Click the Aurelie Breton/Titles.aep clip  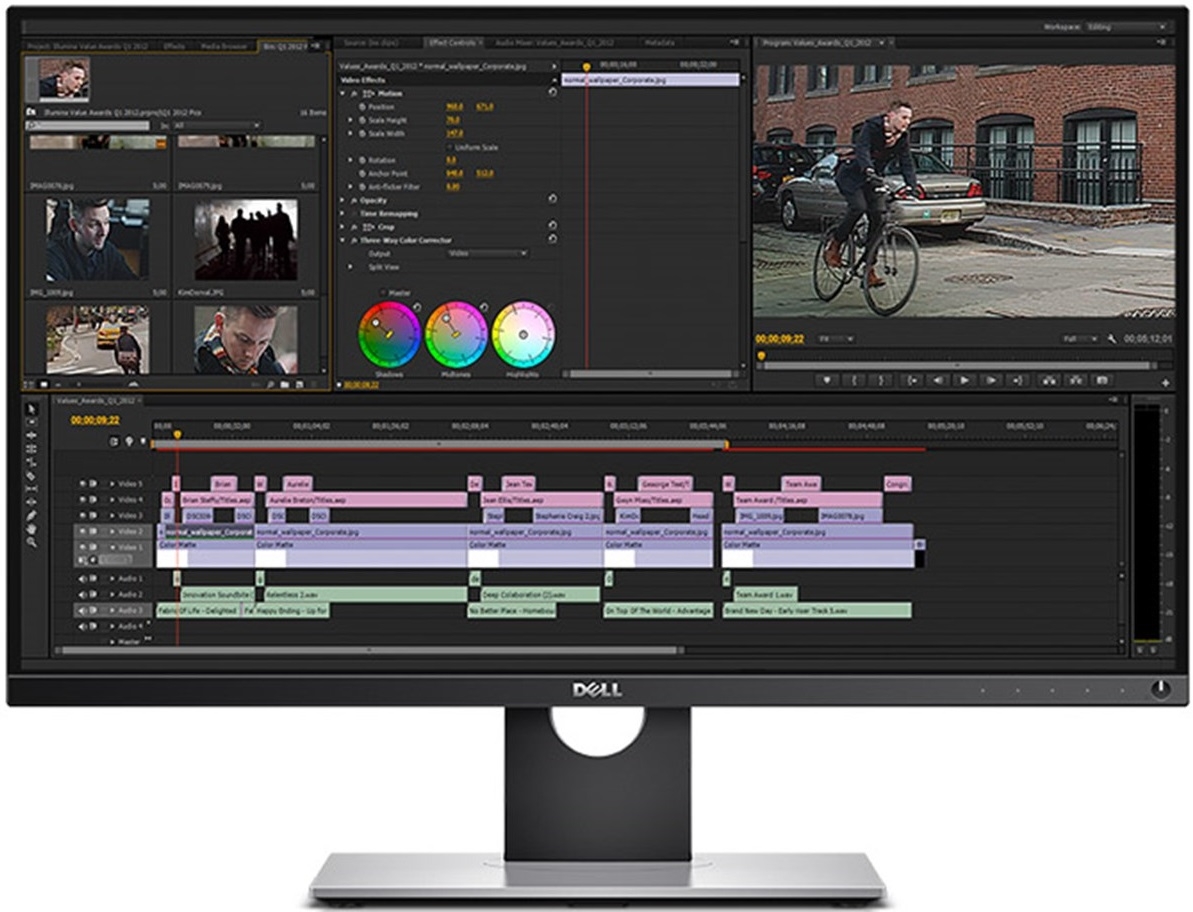[x=367, y=500]
